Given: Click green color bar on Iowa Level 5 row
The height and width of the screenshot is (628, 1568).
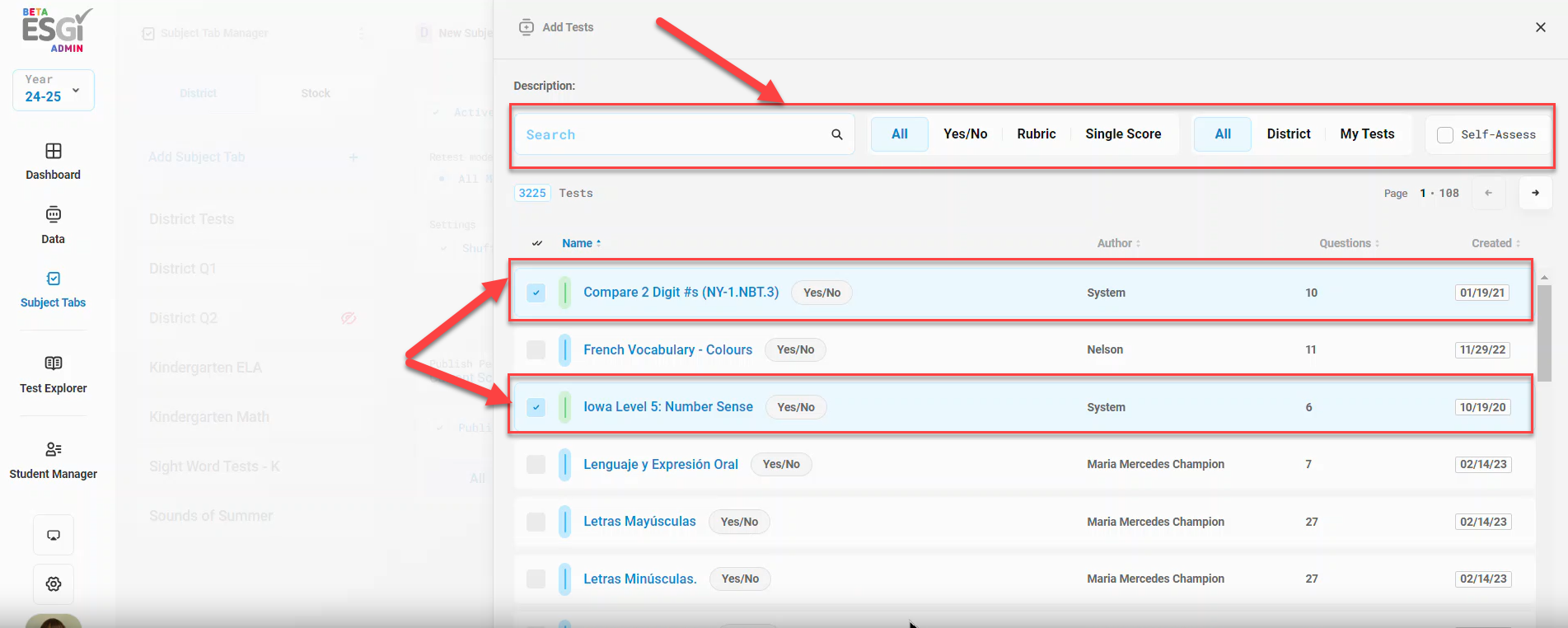Looking at the screenshot, I should coord(564,407).
